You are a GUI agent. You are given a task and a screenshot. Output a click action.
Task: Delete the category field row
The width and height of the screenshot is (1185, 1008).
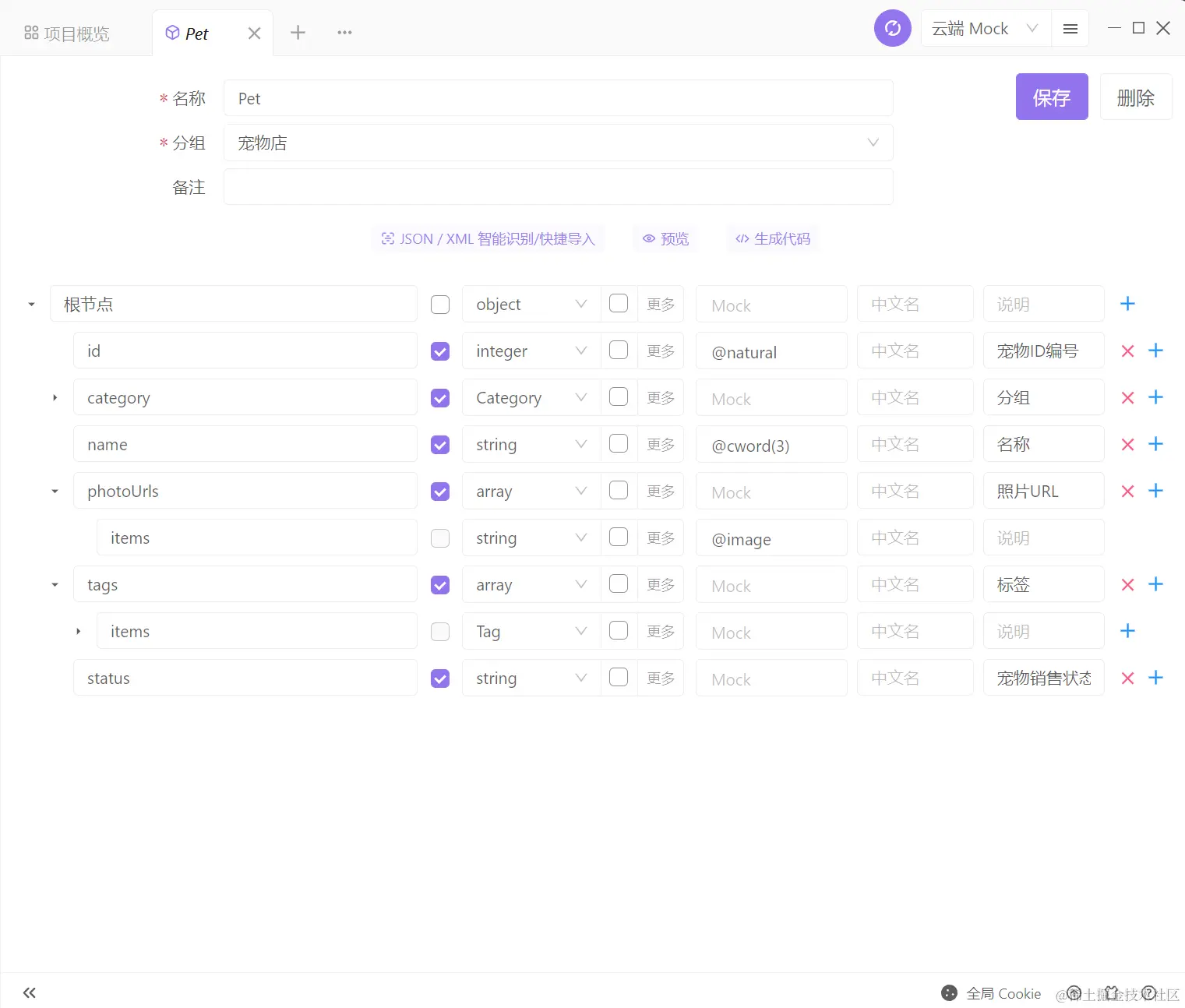(x=1127, y=397)
